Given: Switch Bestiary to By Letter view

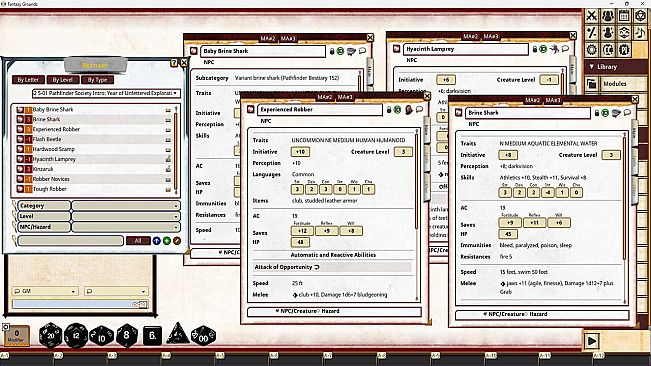Looking at the screenshot, I should [28, 80].
